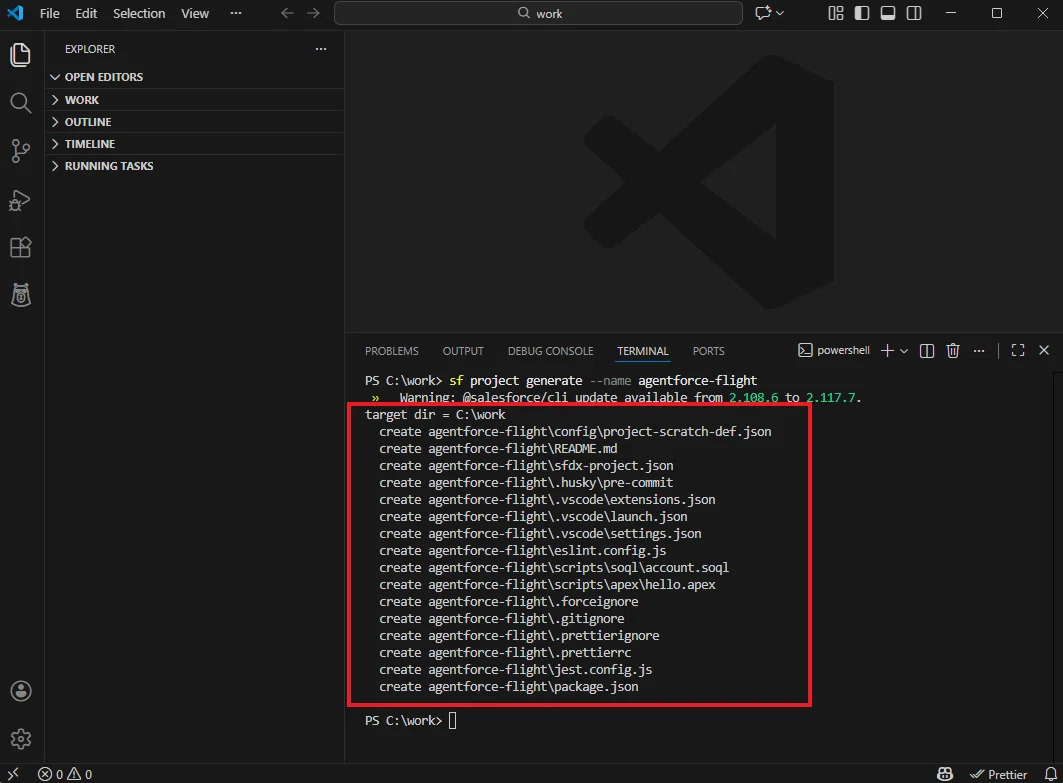Expand the RUNNING TASKS section

click(x=195, y=165)
